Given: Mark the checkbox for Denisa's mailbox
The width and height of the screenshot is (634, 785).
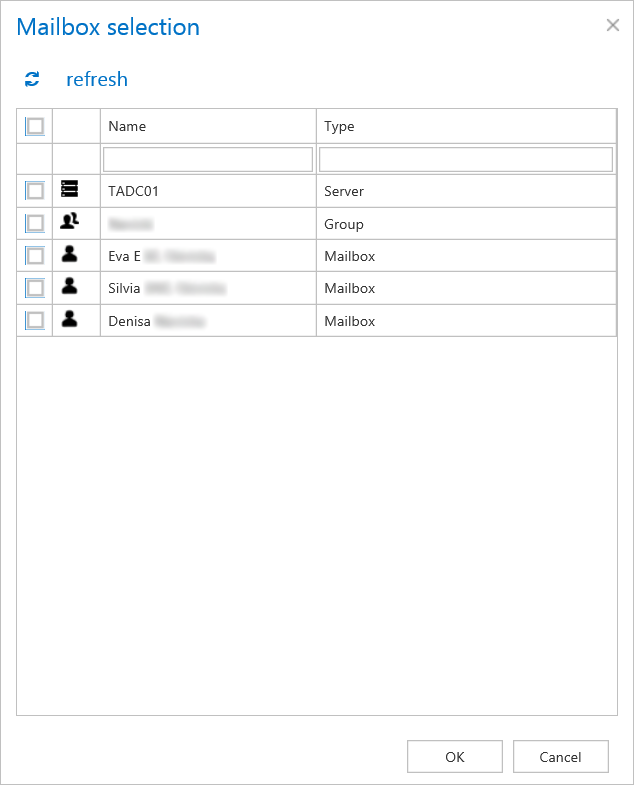Looking at the screenshot, I should 35,320.
